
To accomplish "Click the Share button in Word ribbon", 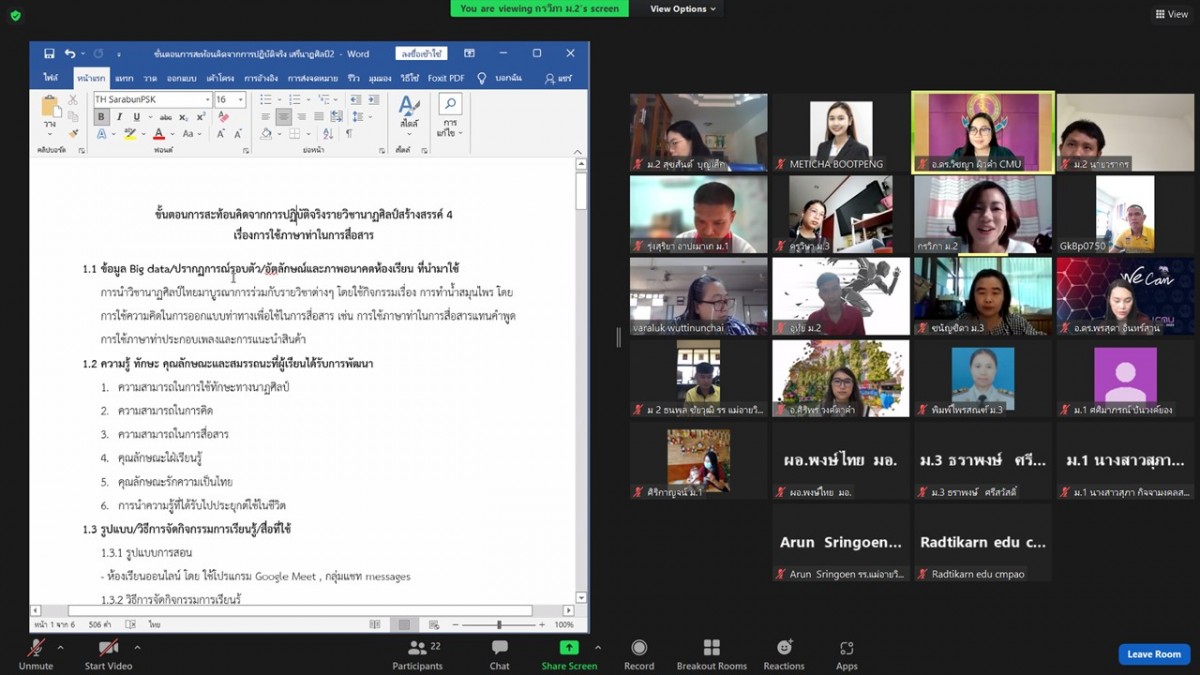I will tap(559, 79).
